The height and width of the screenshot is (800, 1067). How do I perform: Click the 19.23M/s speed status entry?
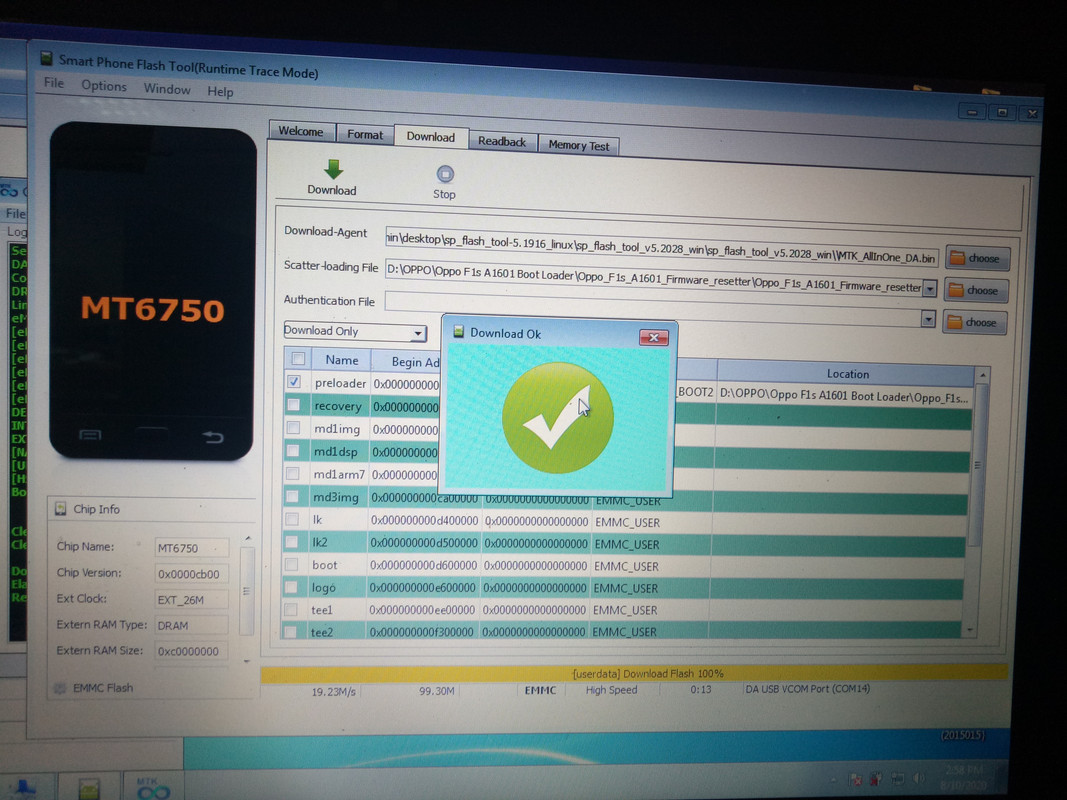(333, 692)
